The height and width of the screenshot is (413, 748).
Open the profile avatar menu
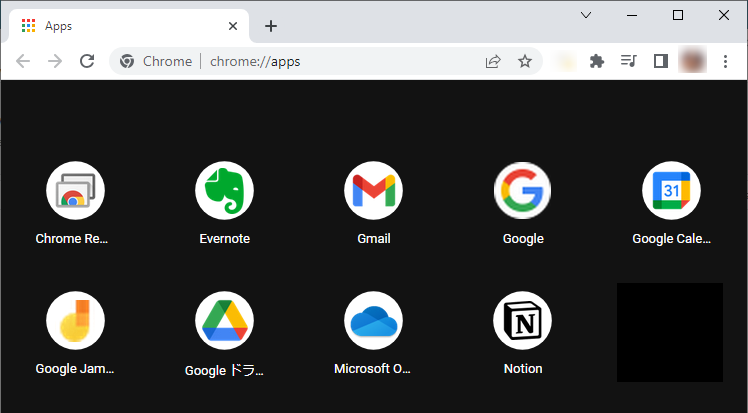point(692,61)
